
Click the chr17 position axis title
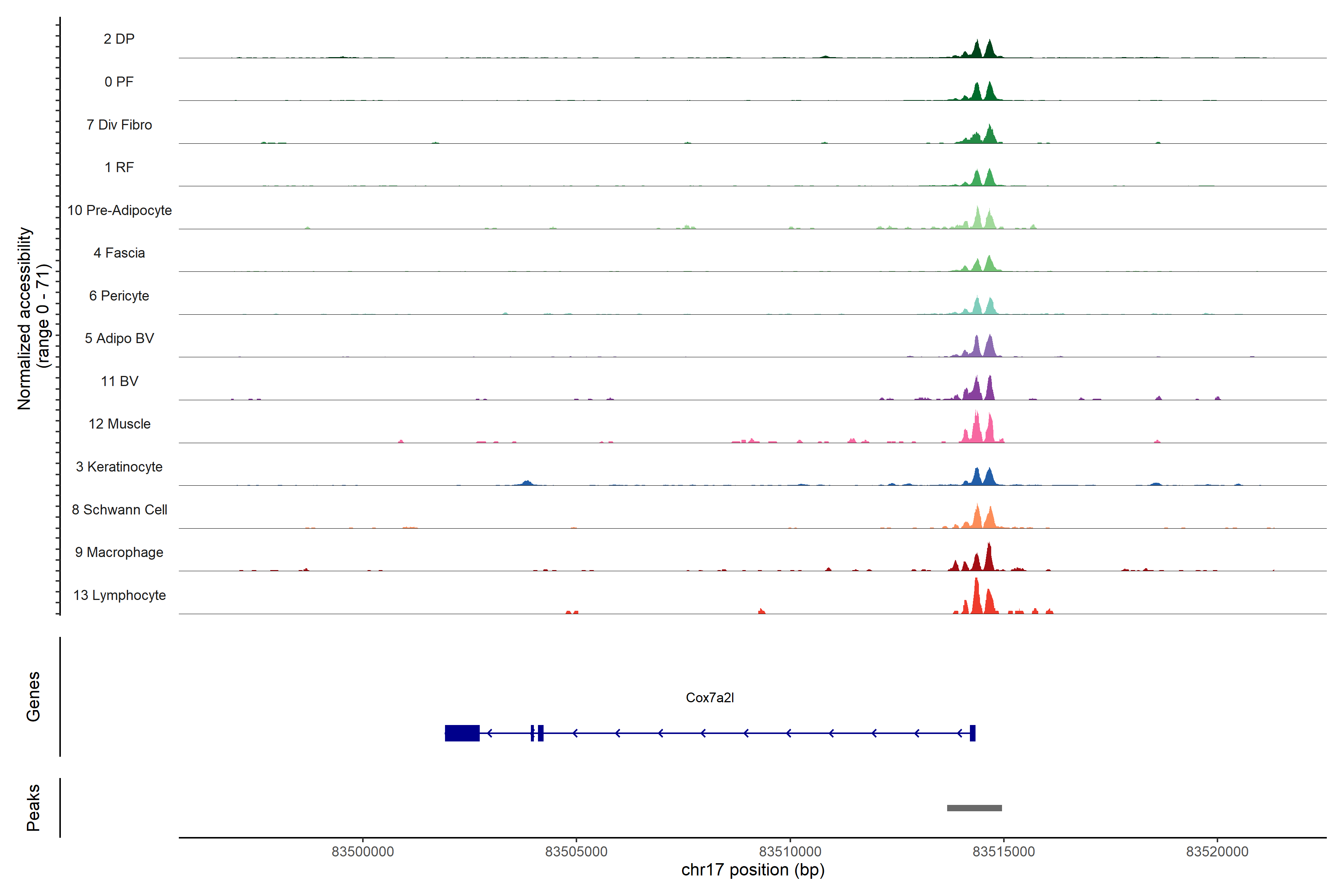coord(753,870)
